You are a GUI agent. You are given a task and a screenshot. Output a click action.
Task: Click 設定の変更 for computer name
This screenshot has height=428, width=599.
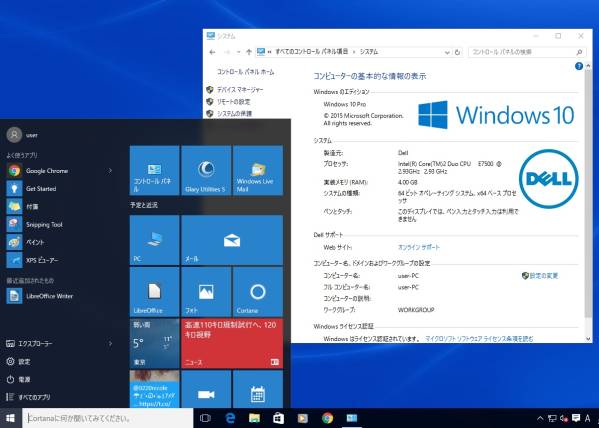click(543, 276)
